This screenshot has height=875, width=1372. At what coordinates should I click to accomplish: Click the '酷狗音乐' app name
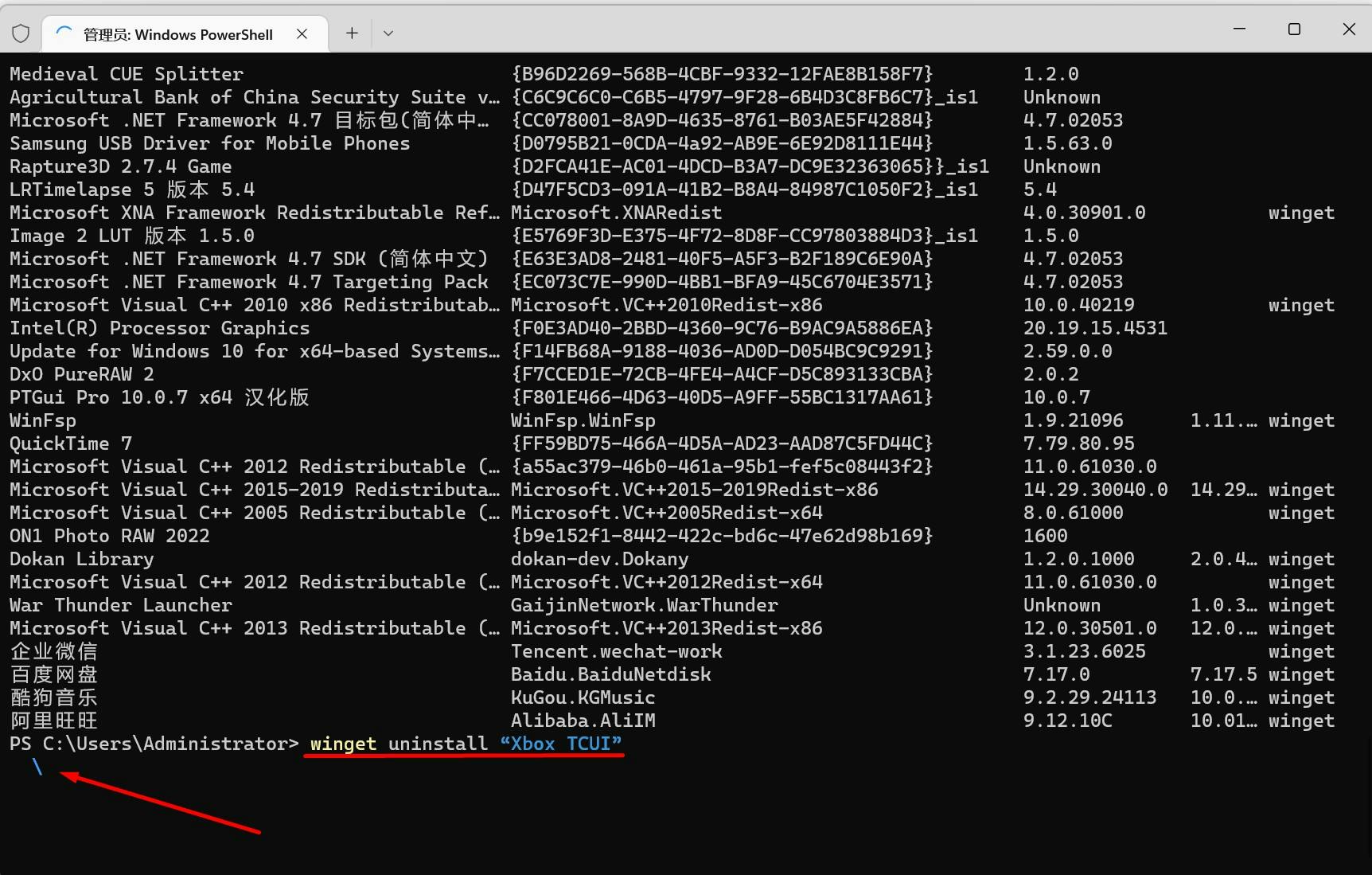click(54, 697)
